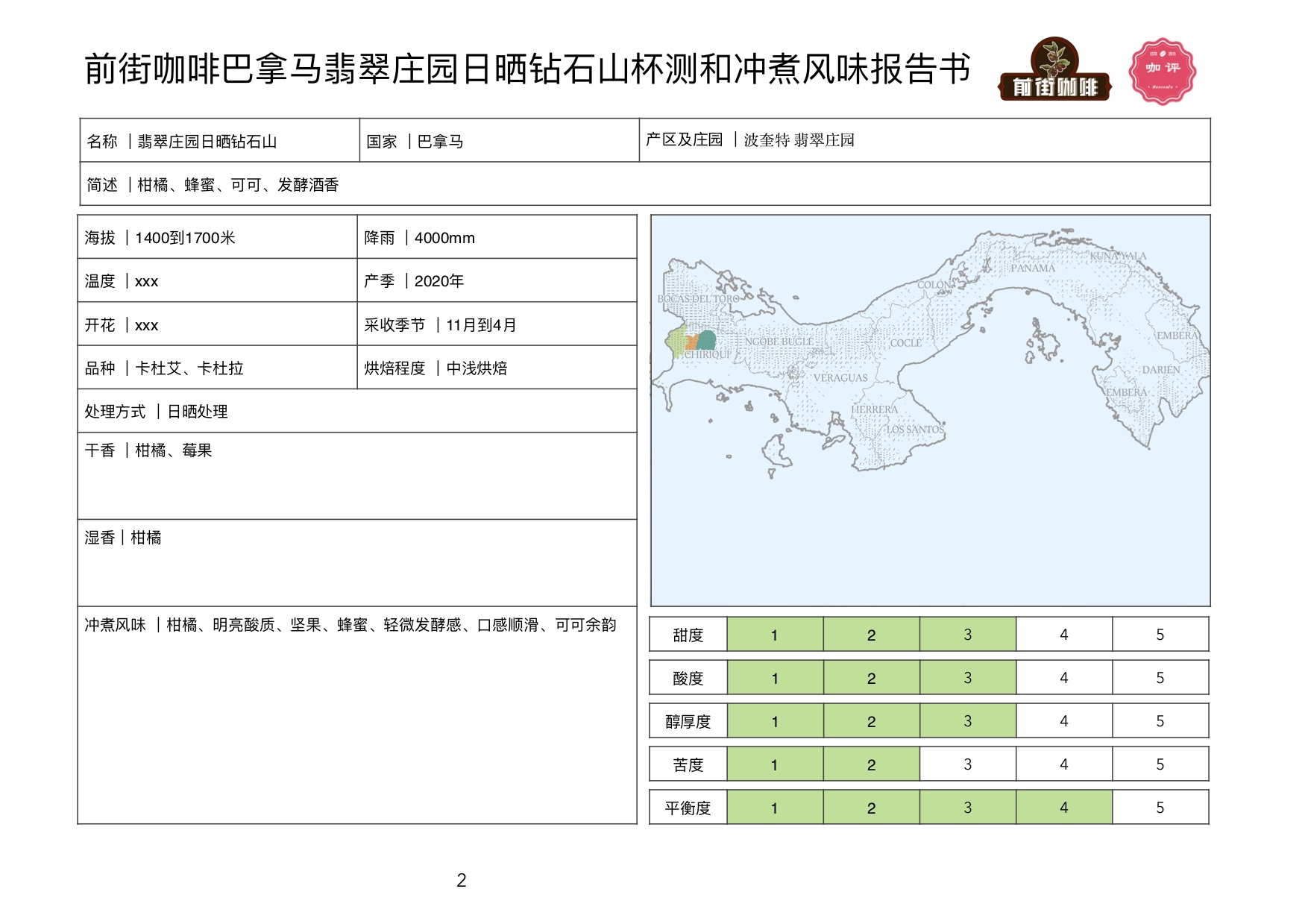This screenshot has width=1308, height=924.
Task: Click score 4 in the 醇厚度 row
Action: click(x=1064, y=721)
